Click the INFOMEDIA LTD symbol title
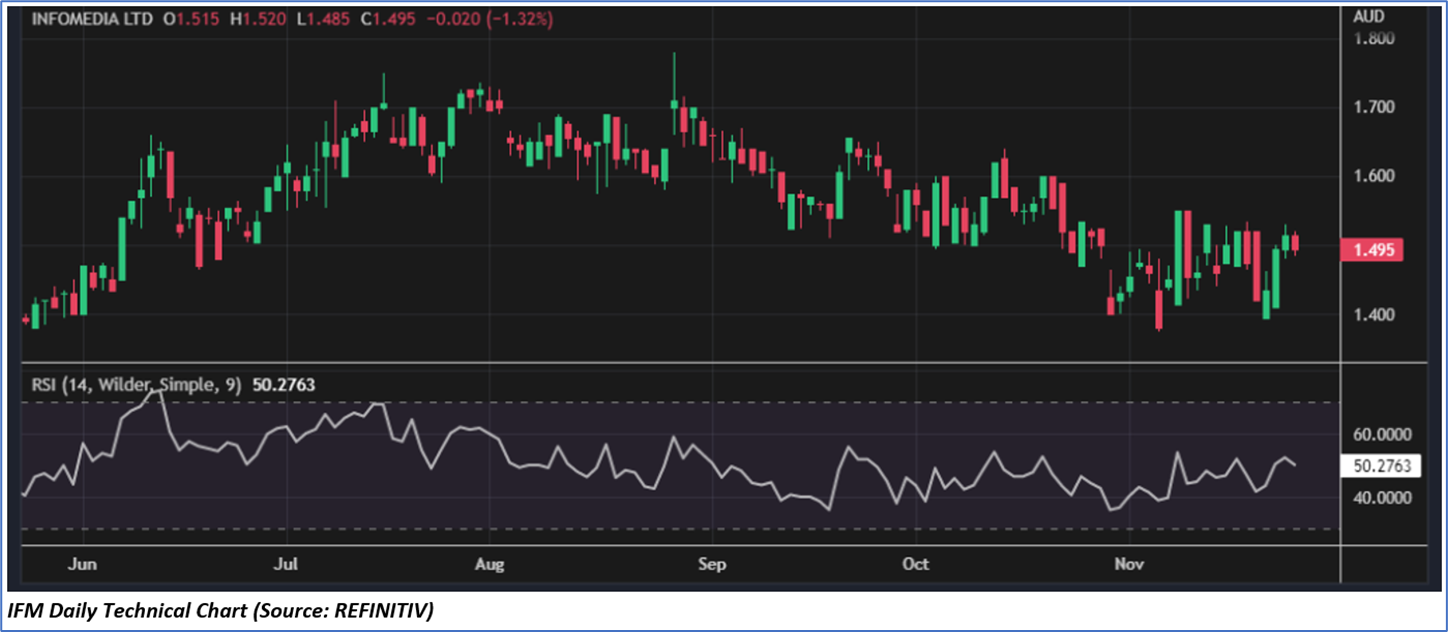The image size is (1448, 632). click(x=93, y=19)
